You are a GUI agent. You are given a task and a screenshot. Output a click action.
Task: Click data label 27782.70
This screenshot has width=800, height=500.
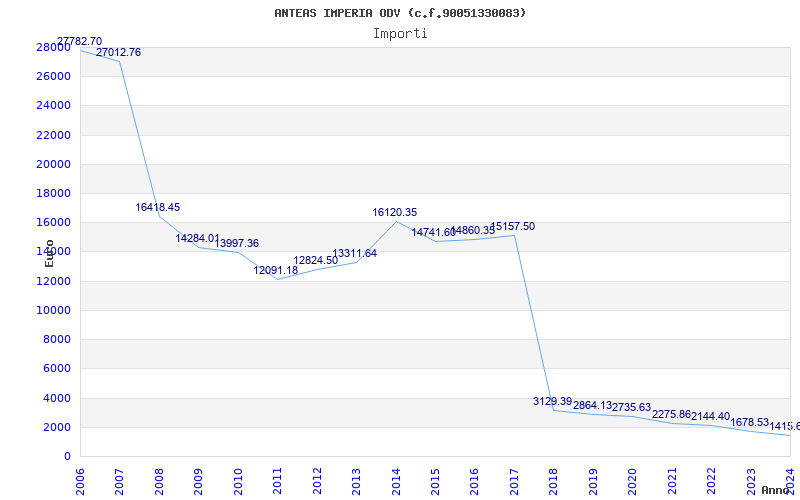[x=79, y=41]
